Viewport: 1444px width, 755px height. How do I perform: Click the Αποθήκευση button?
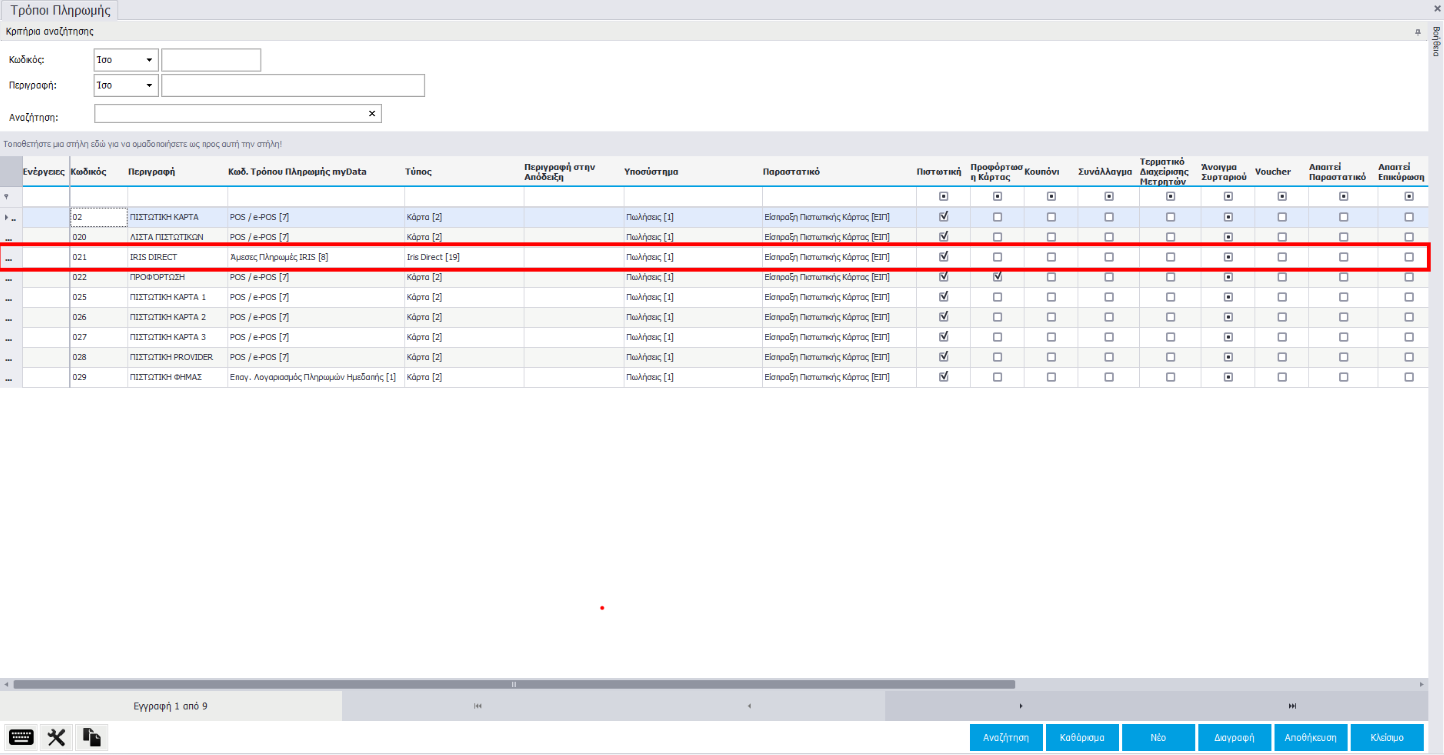pos(1310,737)
